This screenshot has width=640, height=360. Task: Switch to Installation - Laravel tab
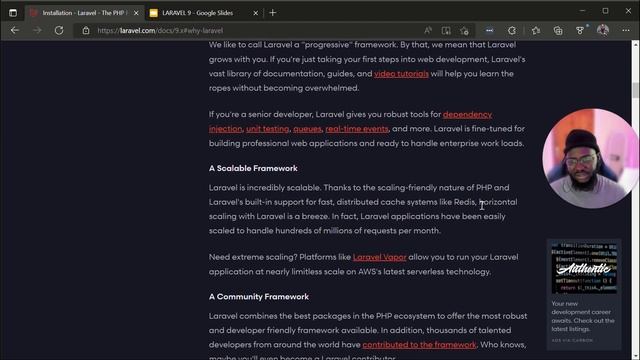point(84,13)
